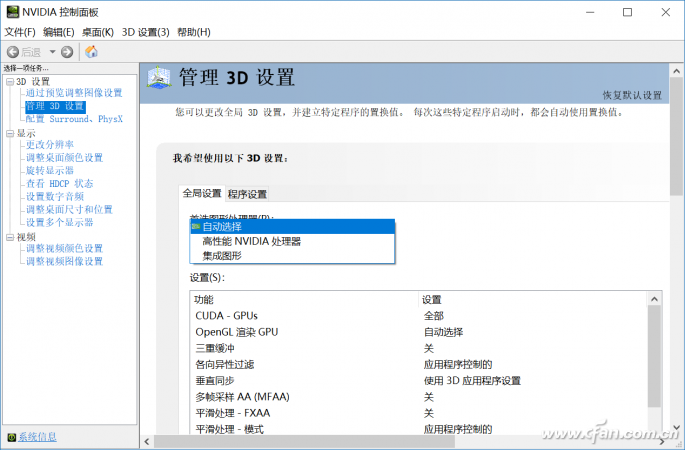Choose 自动选择 in the processor dropdown list
685x450 pixels.
point(292,227)
